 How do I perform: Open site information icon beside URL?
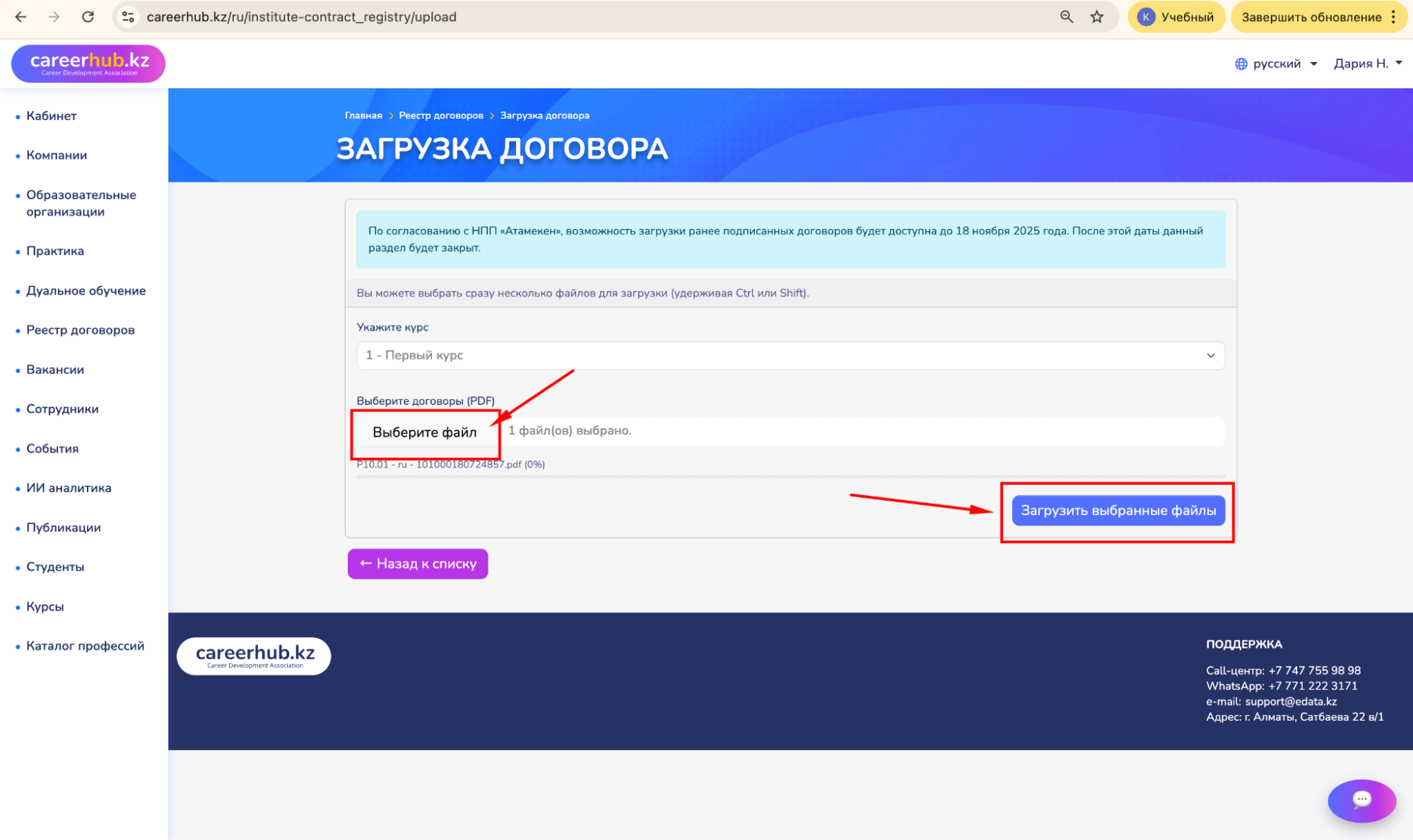[x=128, y=17]
